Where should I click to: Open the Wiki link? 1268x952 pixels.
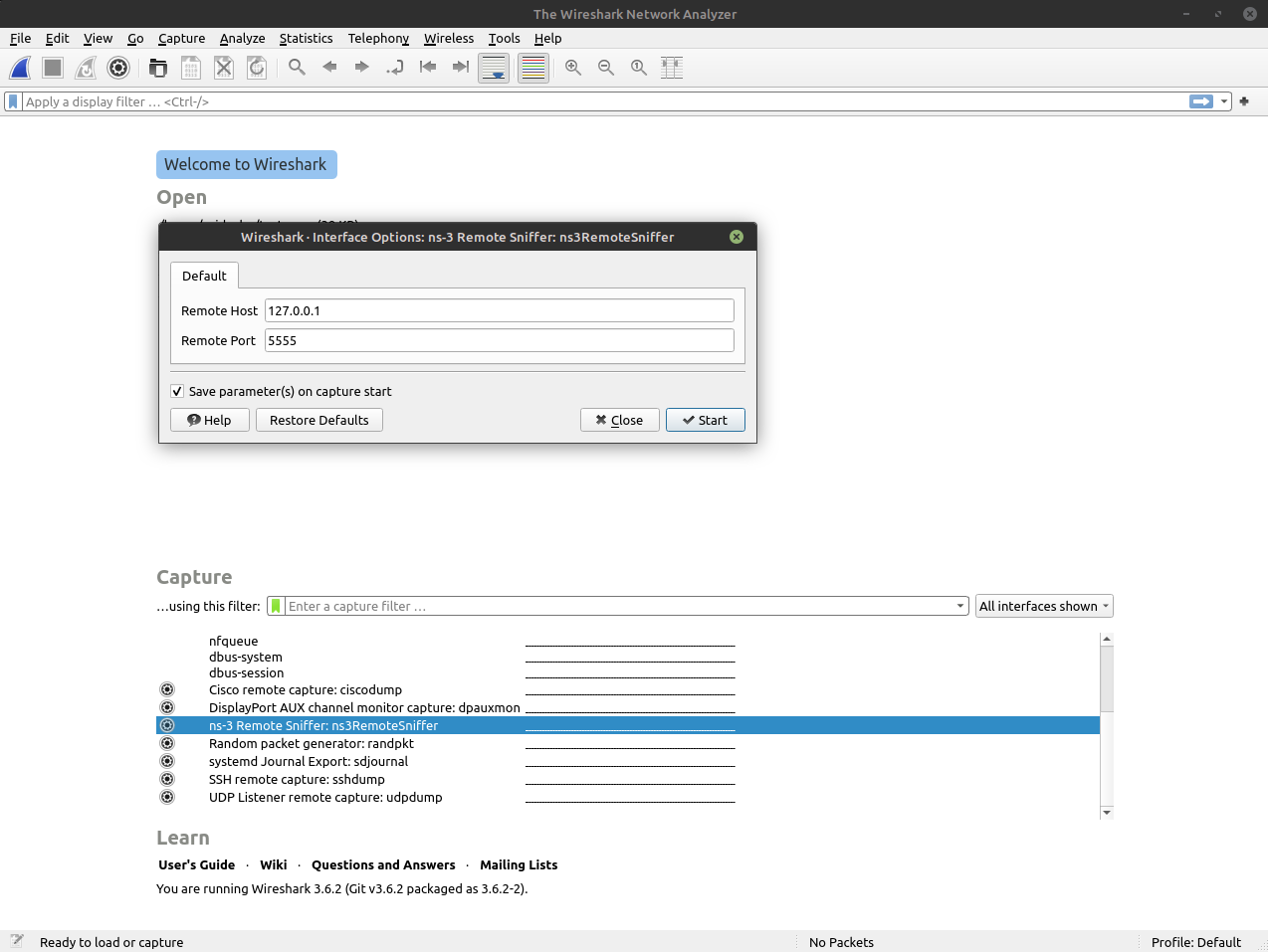pos(274,864)
